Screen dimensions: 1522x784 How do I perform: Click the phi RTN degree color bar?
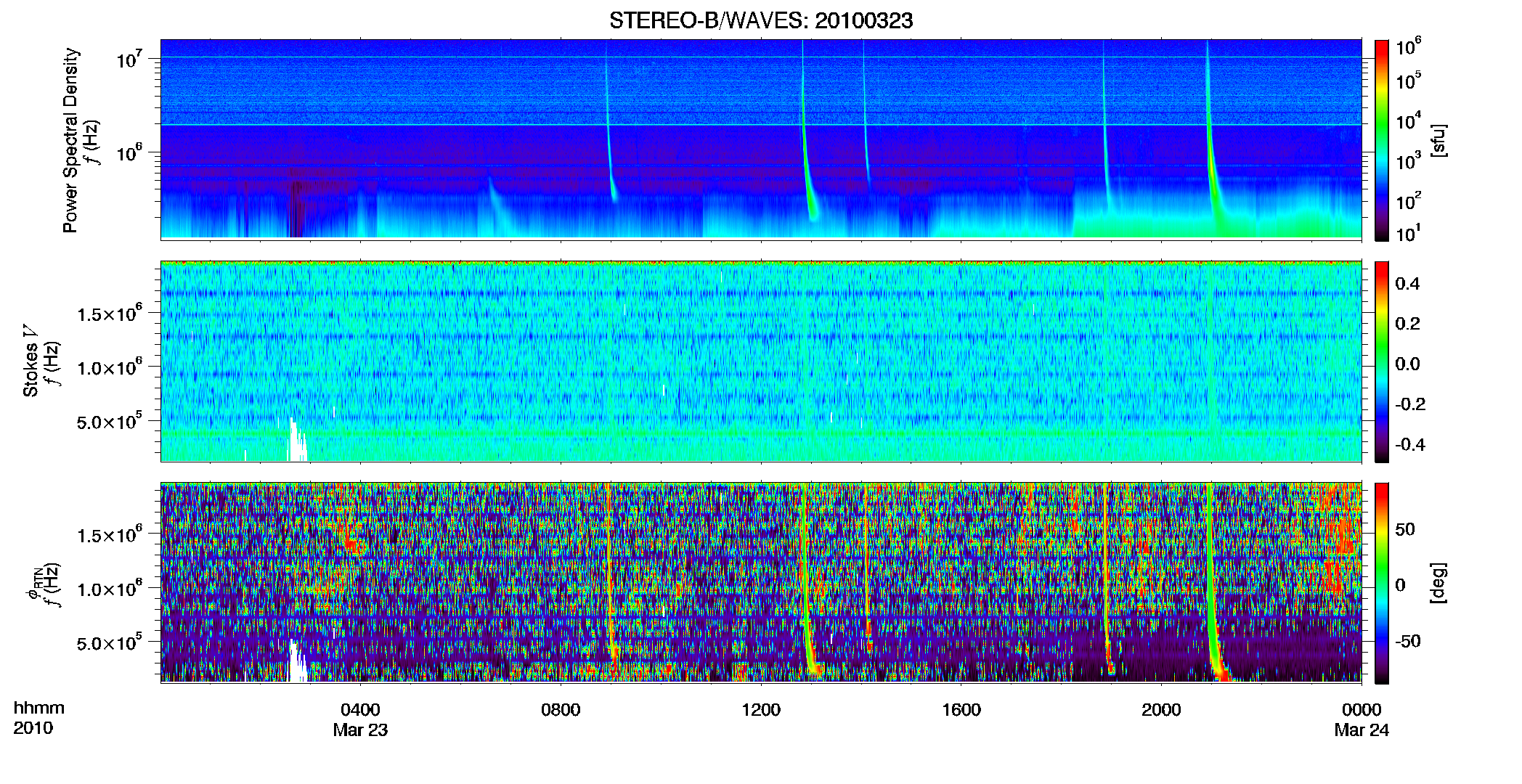(x=1382, y=583)
